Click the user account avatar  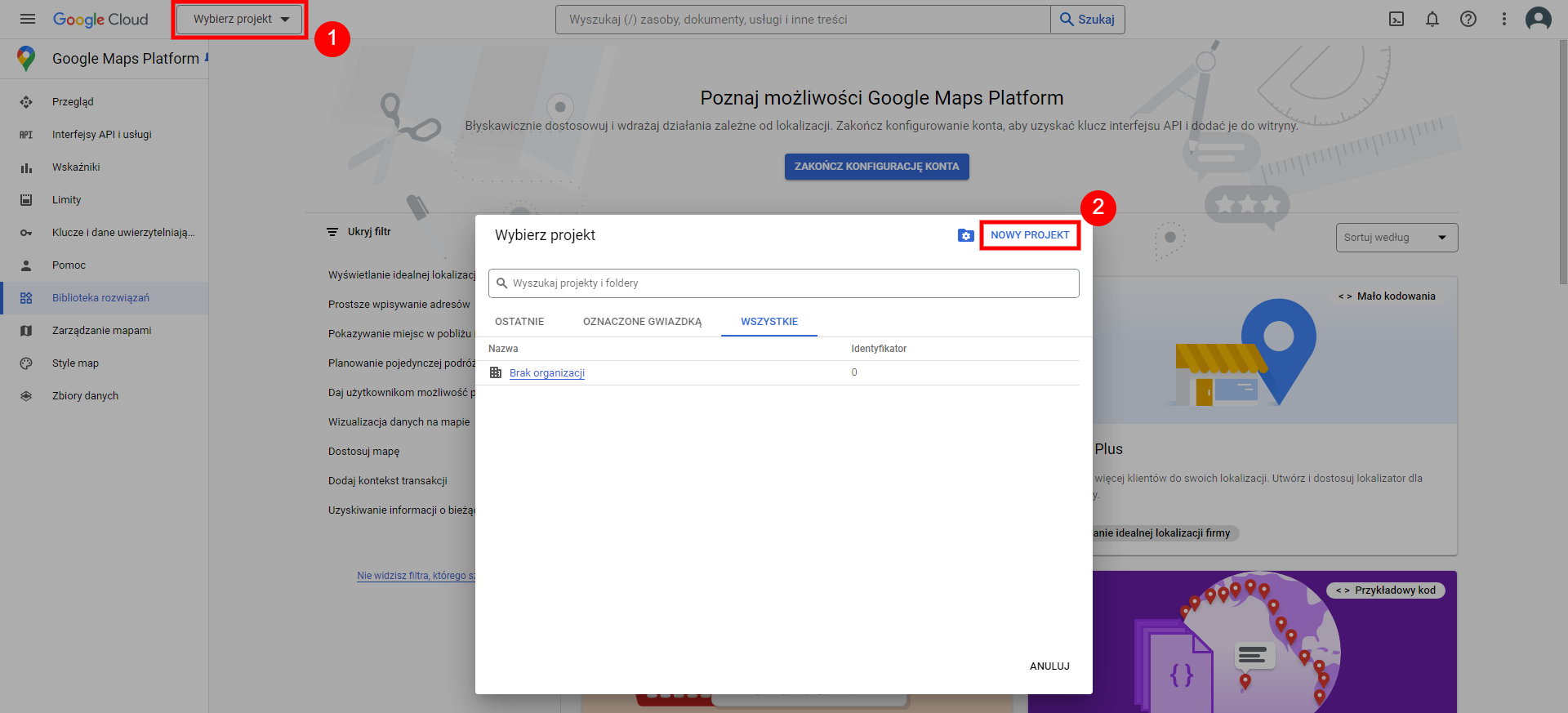1539,19
